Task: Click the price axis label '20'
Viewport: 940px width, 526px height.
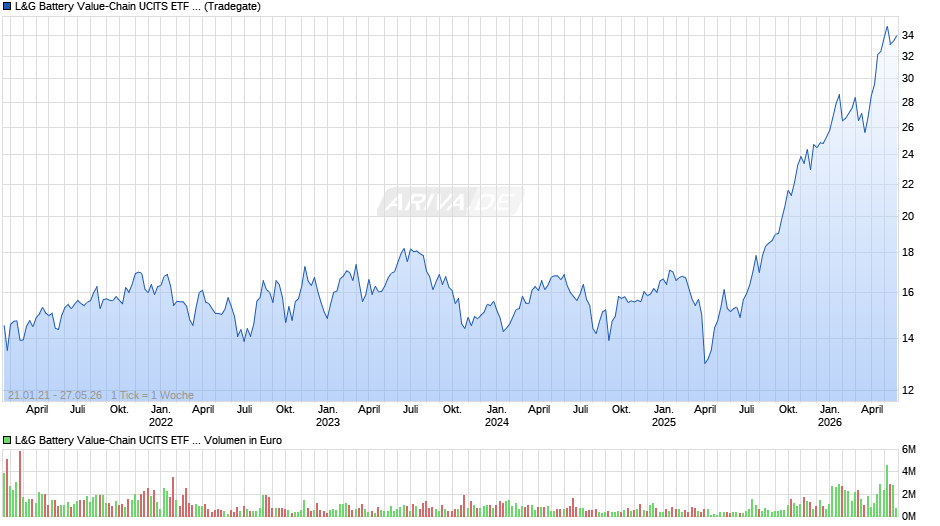Action: pyautogui.click(x=908, y=217)
